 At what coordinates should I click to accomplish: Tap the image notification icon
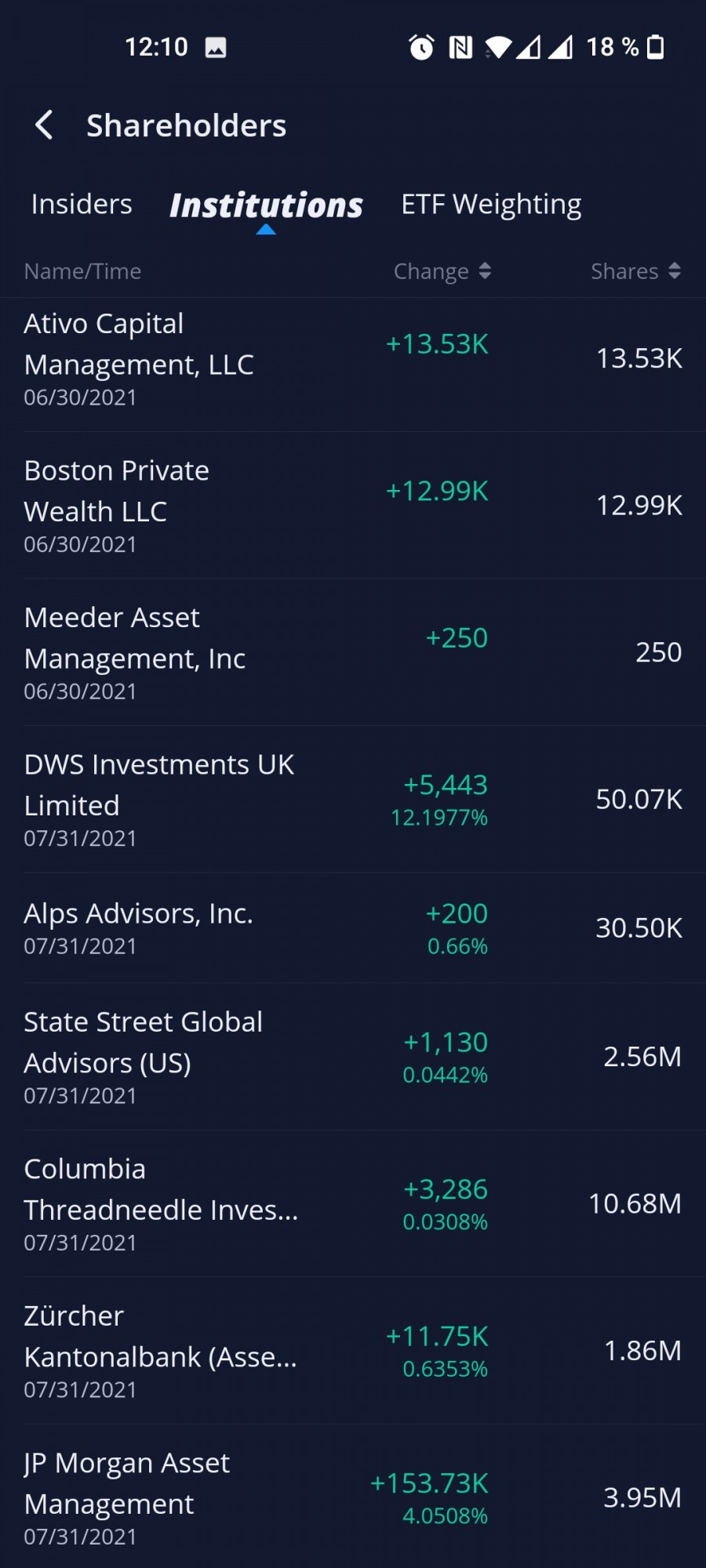point(216,48)
